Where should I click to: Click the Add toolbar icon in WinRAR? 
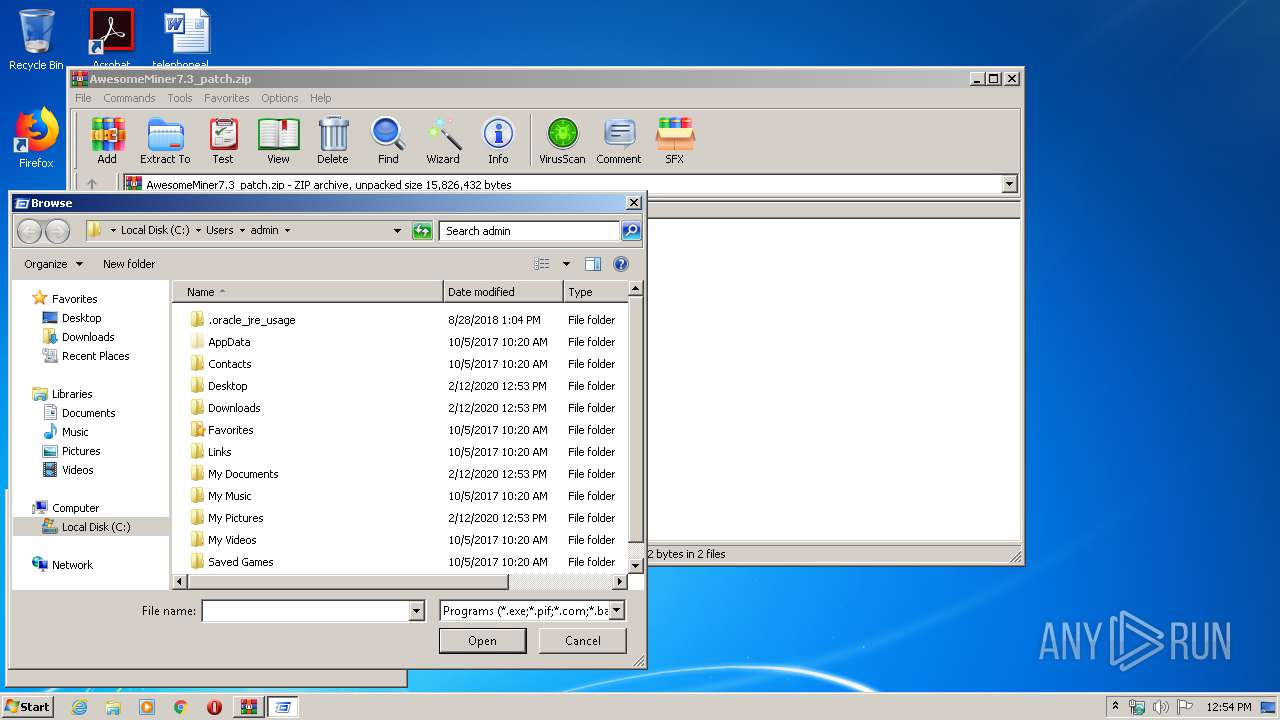coord(107,140)
